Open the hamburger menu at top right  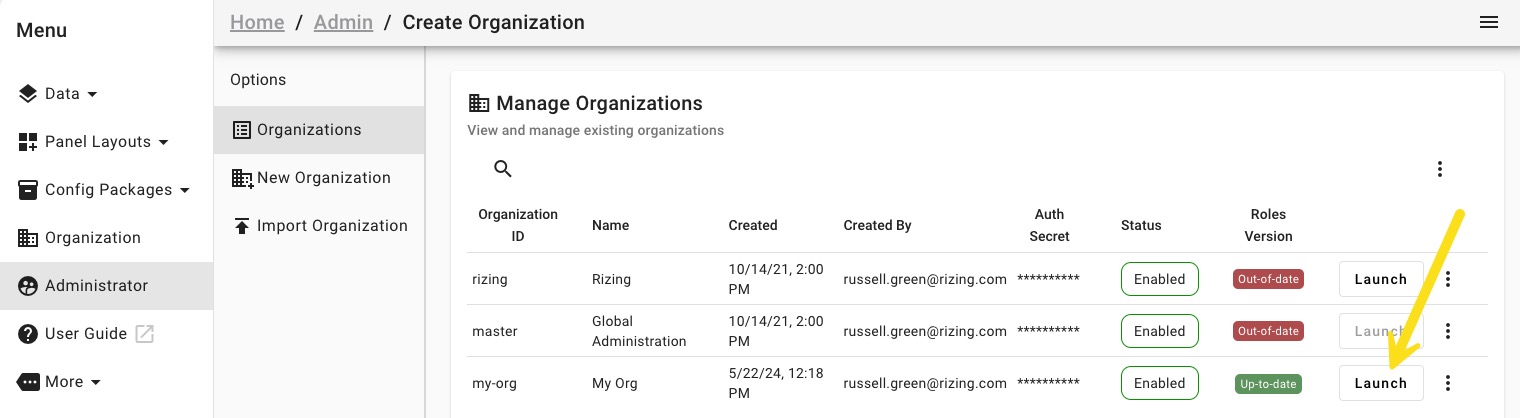pyautogui.click(x=1489, y=22)
